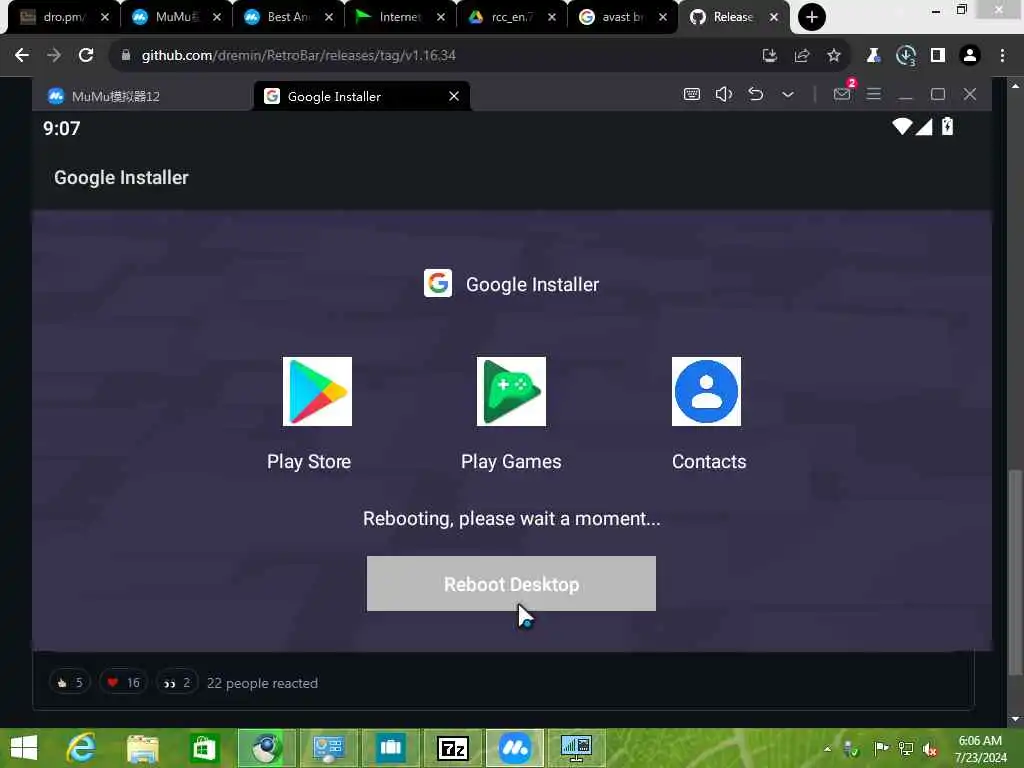Open the MuMu hamburger menu
Screen dimensions: 1024x768
(x=873, y=94)
